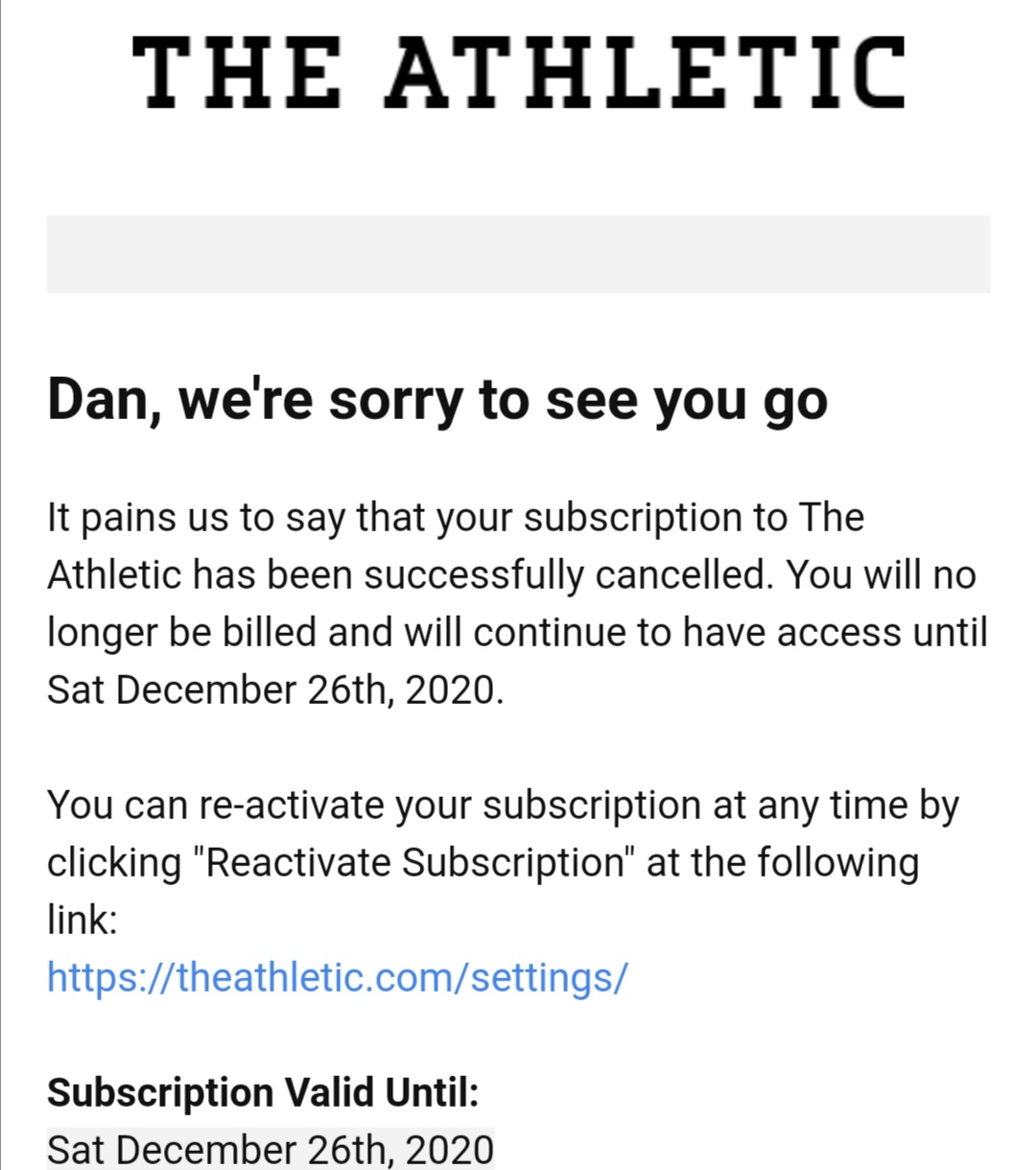Screen dimensions: 1036x1170
Task: Click the gray banner below the logo
Action: [x=518, y=253]
